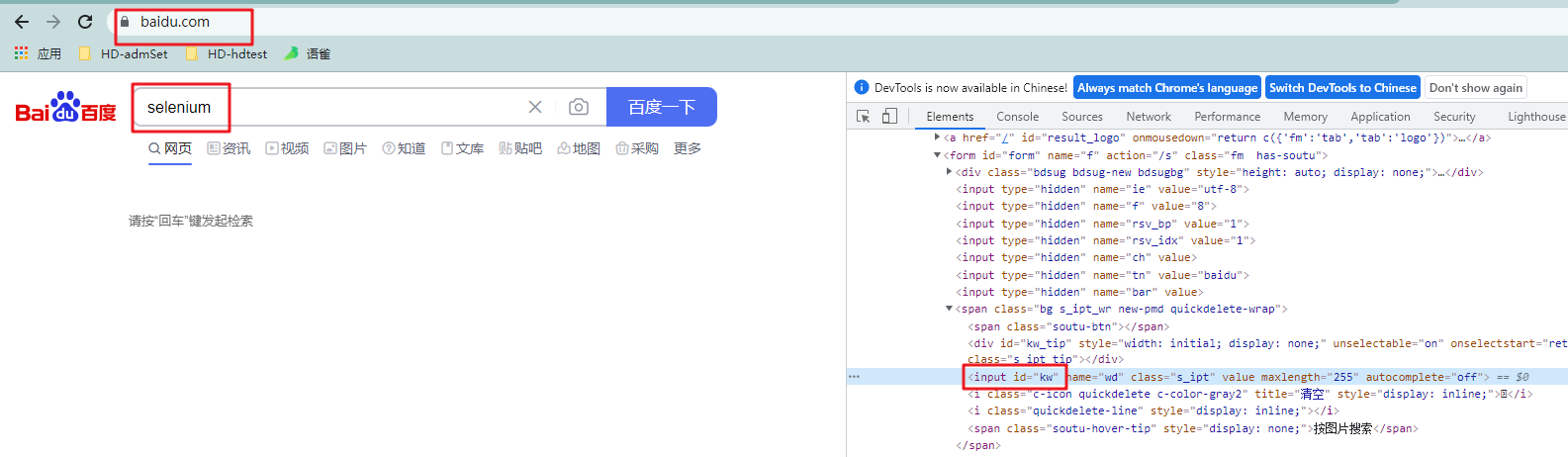Switch to the DevTools Memory tab
Screen dimensions: 1568x457
pyautogui.click(x=1306, y=117)
